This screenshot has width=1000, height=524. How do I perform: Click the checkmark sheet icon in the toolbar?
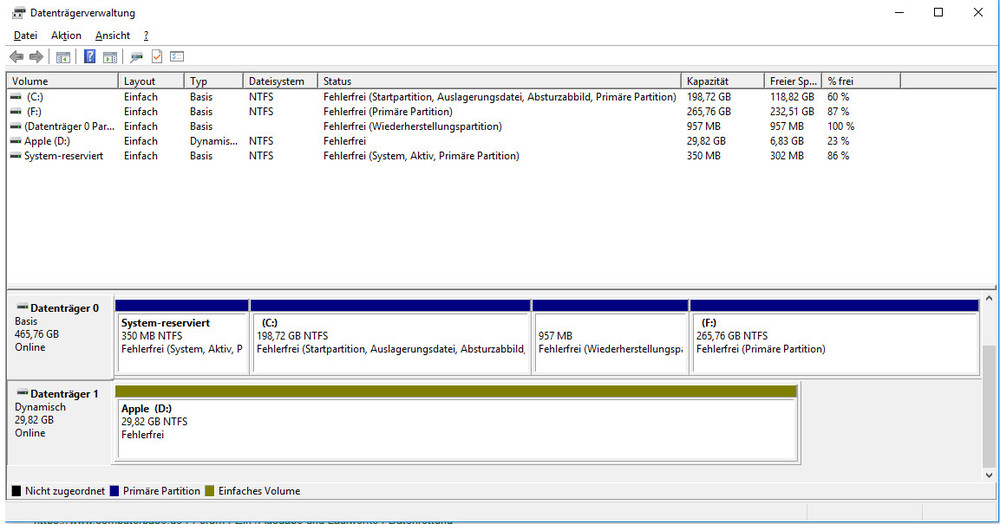pyautogui.click(x=157, y=57)
